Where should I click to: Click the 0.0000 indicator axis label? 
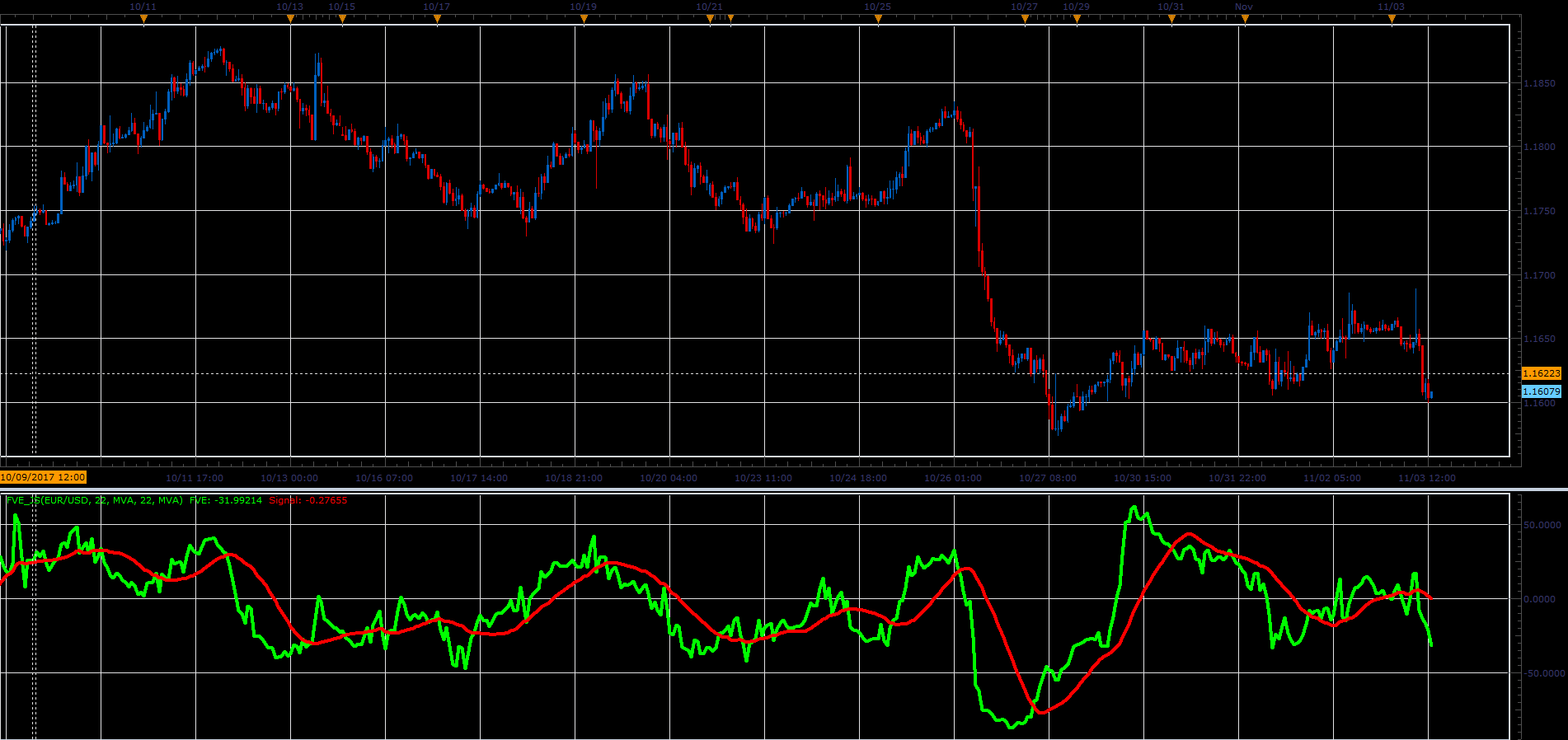click(x=1539, y=599)
